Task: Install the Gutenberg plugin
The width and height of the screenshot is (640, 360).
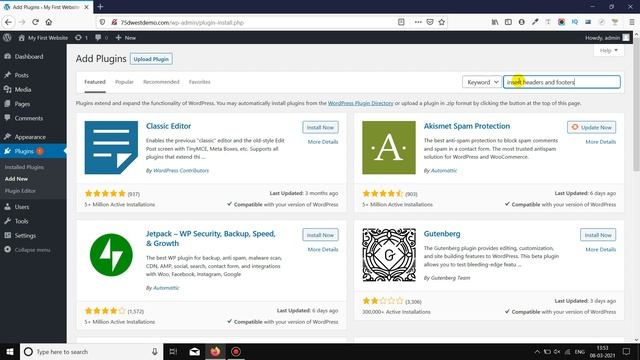Action: pyautogui.click(x=598, y=235)
